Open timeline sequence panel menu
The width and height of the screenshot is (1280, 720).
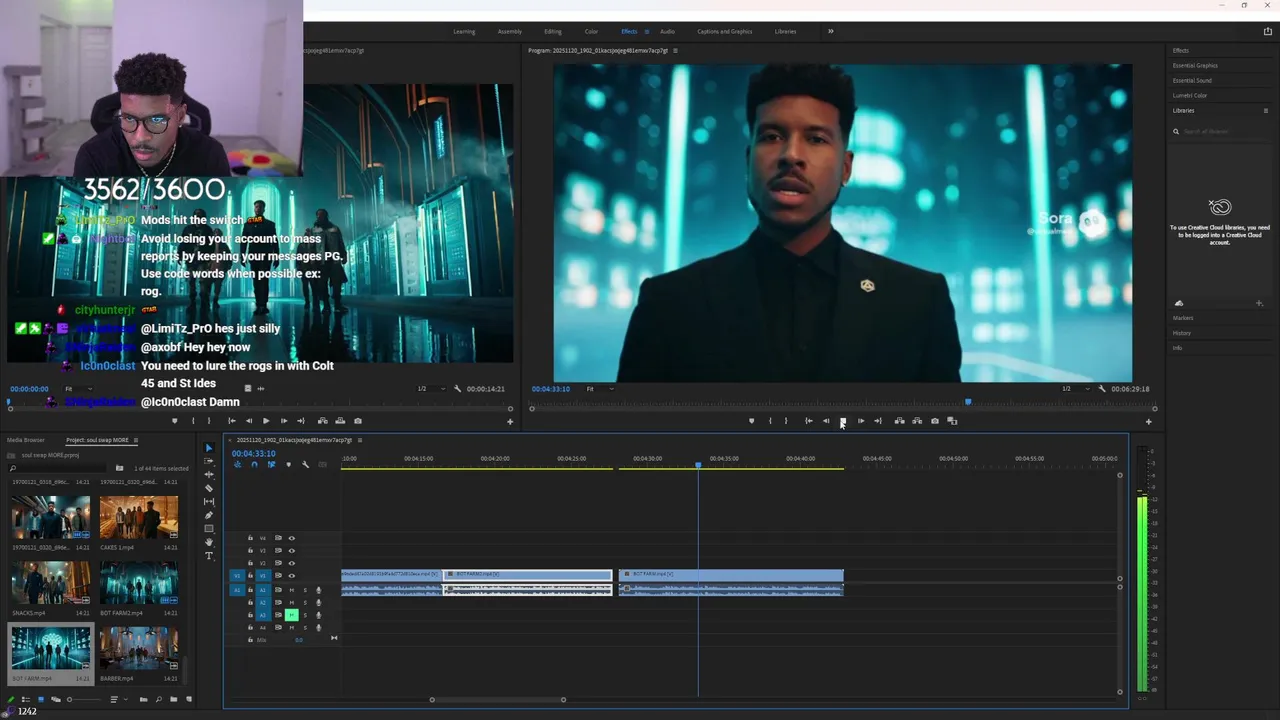360,440
